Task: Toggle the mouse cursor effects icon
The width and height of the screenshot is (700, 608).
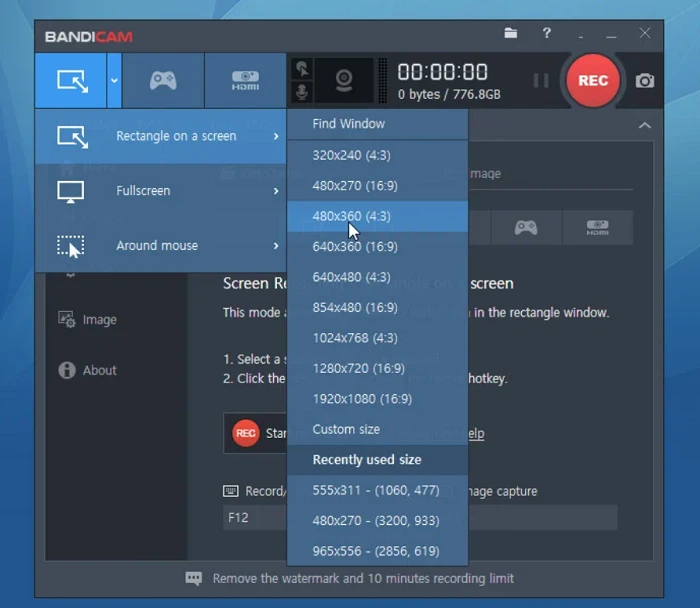Action: coord(302,69)
